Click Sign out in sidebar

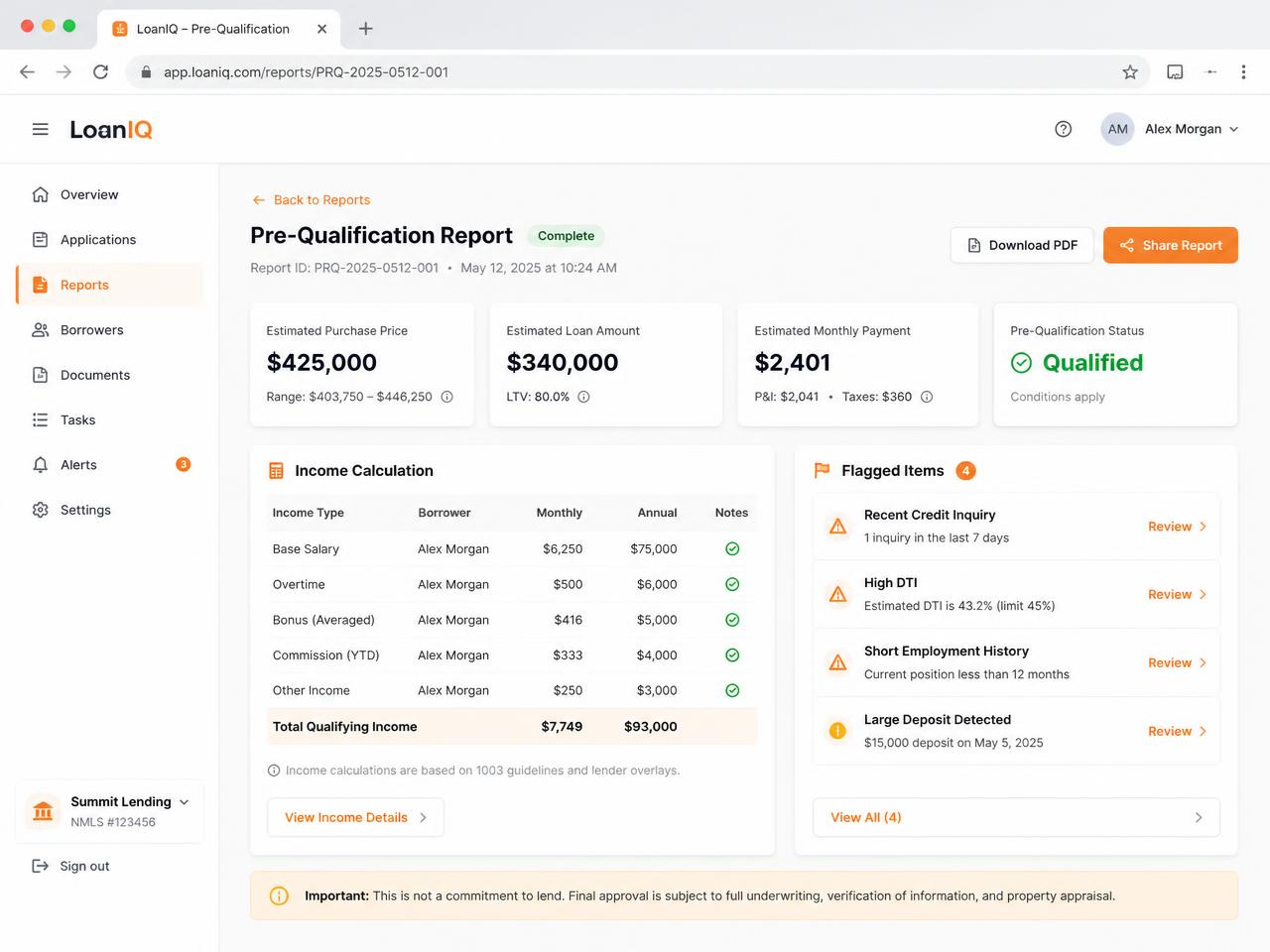click(x=71, y=867)
